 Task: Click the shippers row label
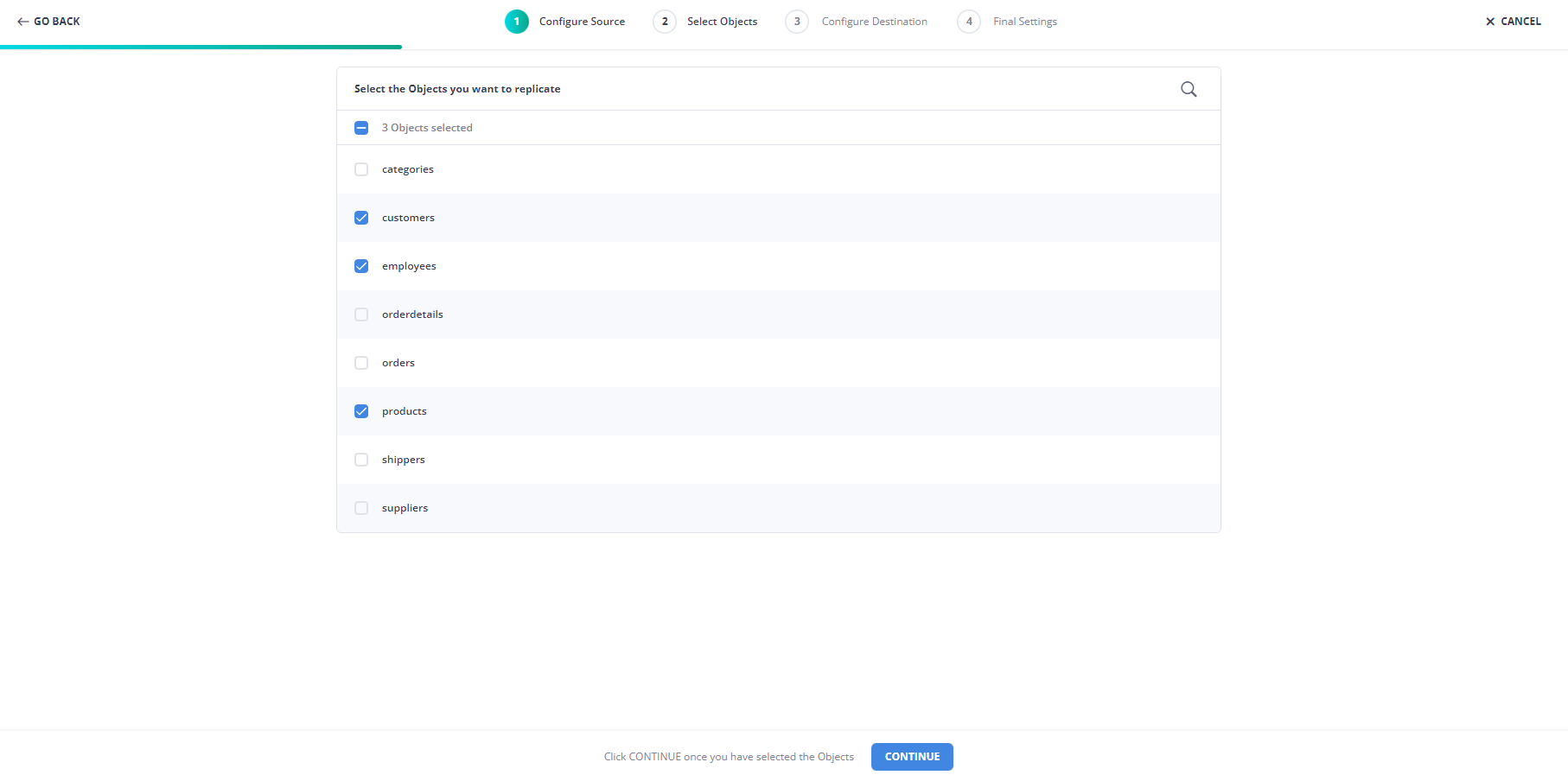point(404,460)
